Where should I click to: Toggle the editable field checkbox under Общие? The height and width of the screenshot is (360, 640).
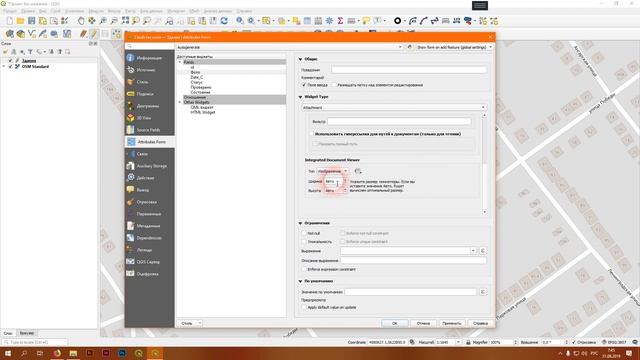[x=304, y=85]
